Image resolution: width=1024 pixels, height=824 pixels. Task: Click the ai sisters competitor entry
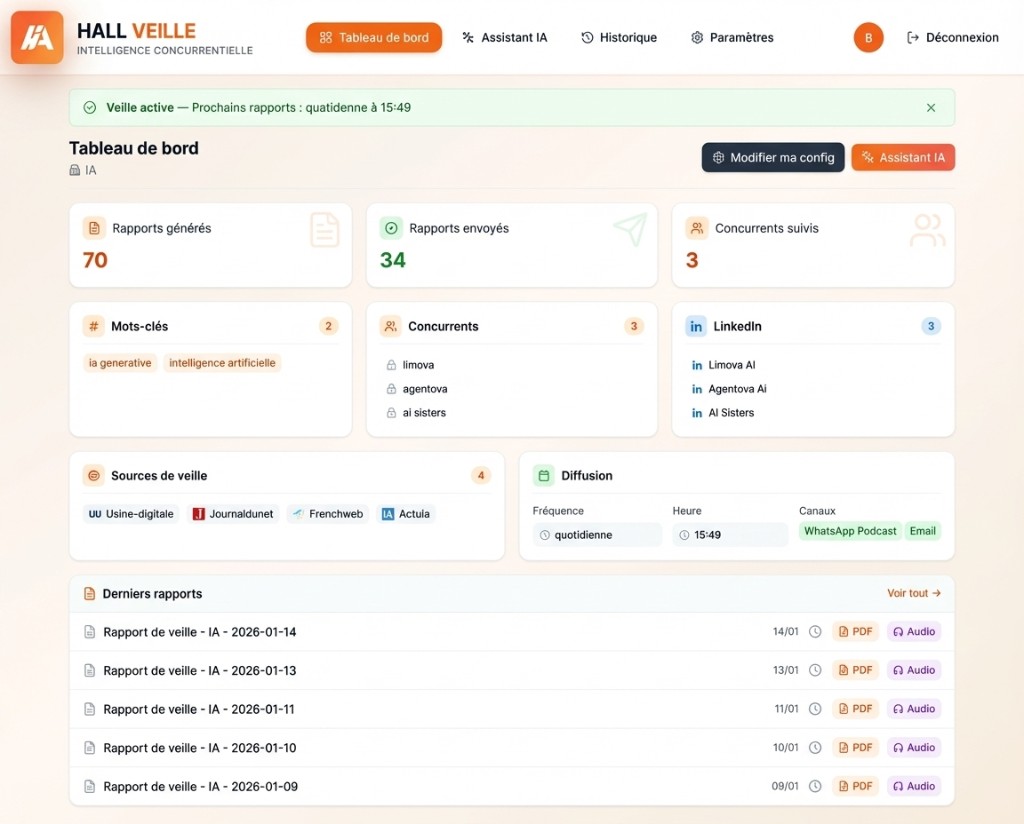pyautogui.click(x=417, y=413)
